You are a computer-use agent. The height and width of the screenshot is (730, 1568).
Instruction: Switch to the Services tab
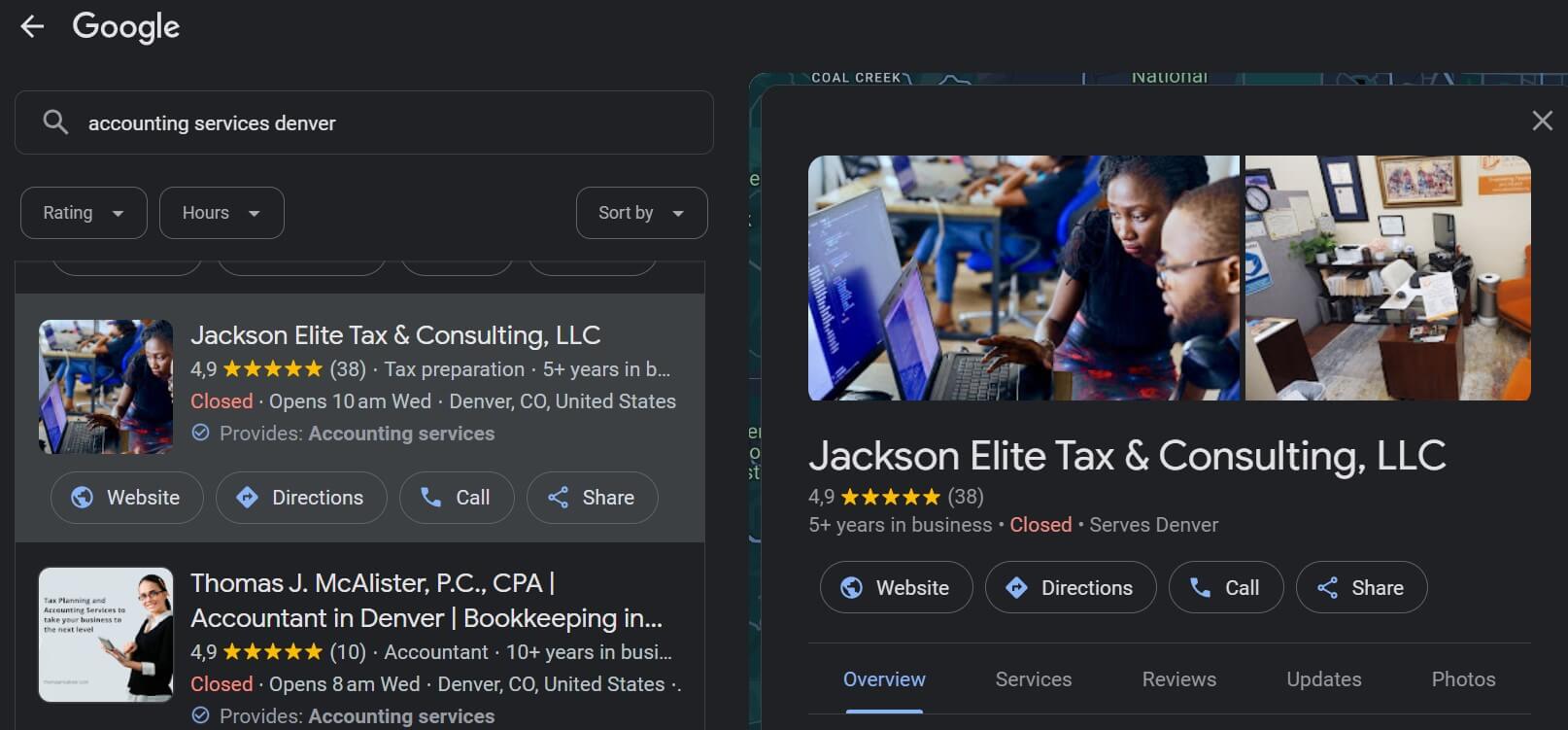[1034, 679]
